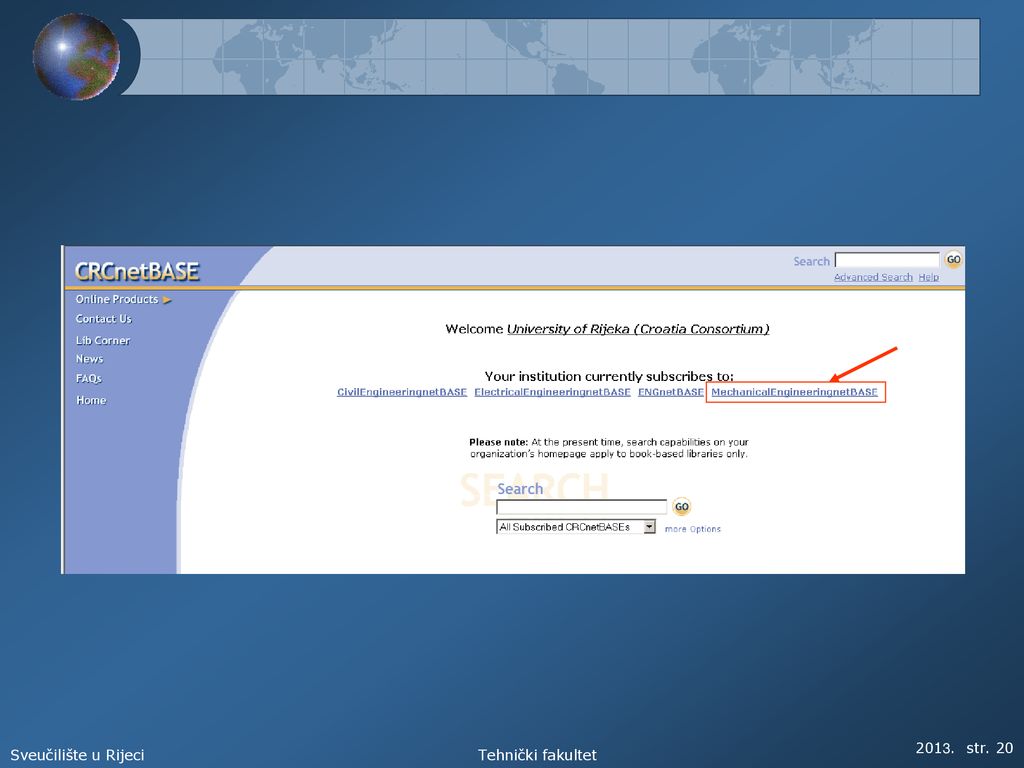
Task: Focus the main Search text box
Action: [581, 507]
